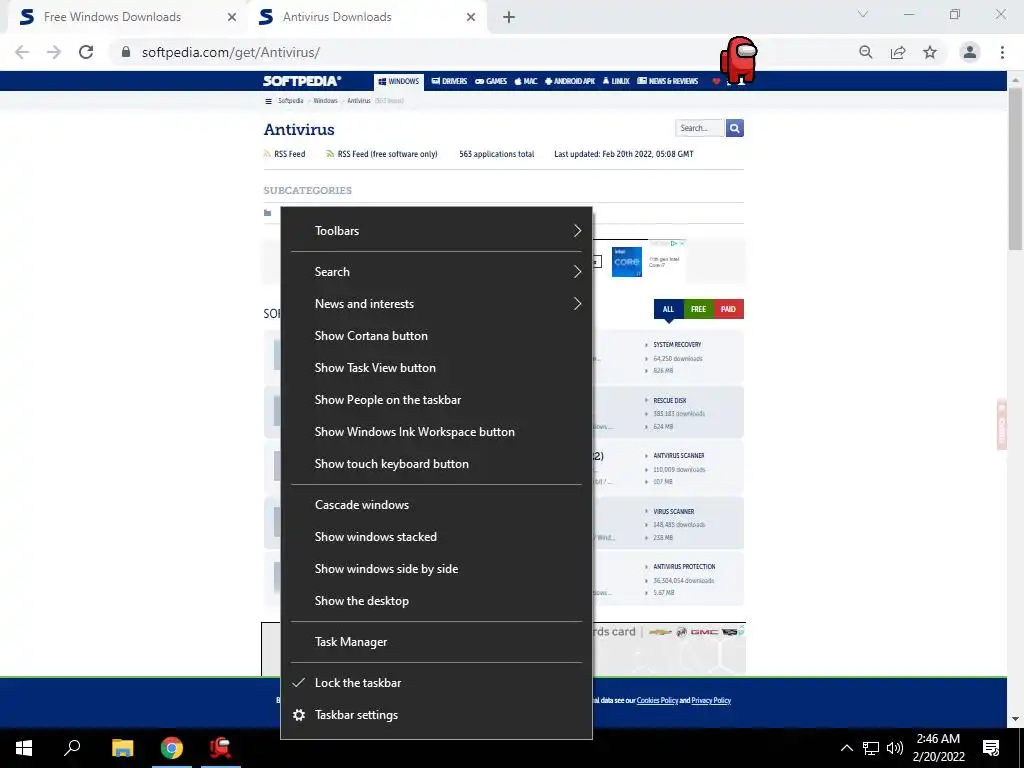Click the page vertical scrollbar thumb

click(x=1015, y=167)
